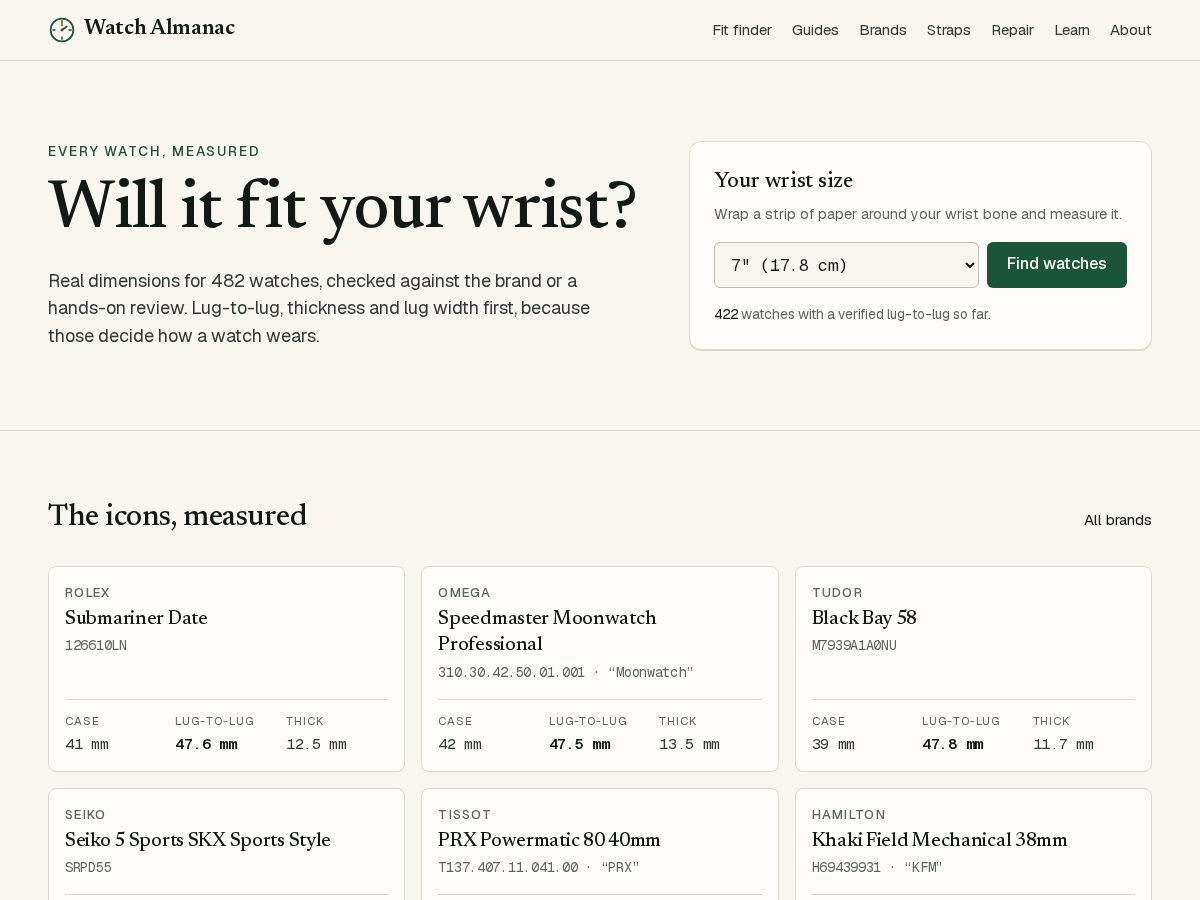Click the OMEGA brand label
1200x900 pixels.
tap(464, 593)
